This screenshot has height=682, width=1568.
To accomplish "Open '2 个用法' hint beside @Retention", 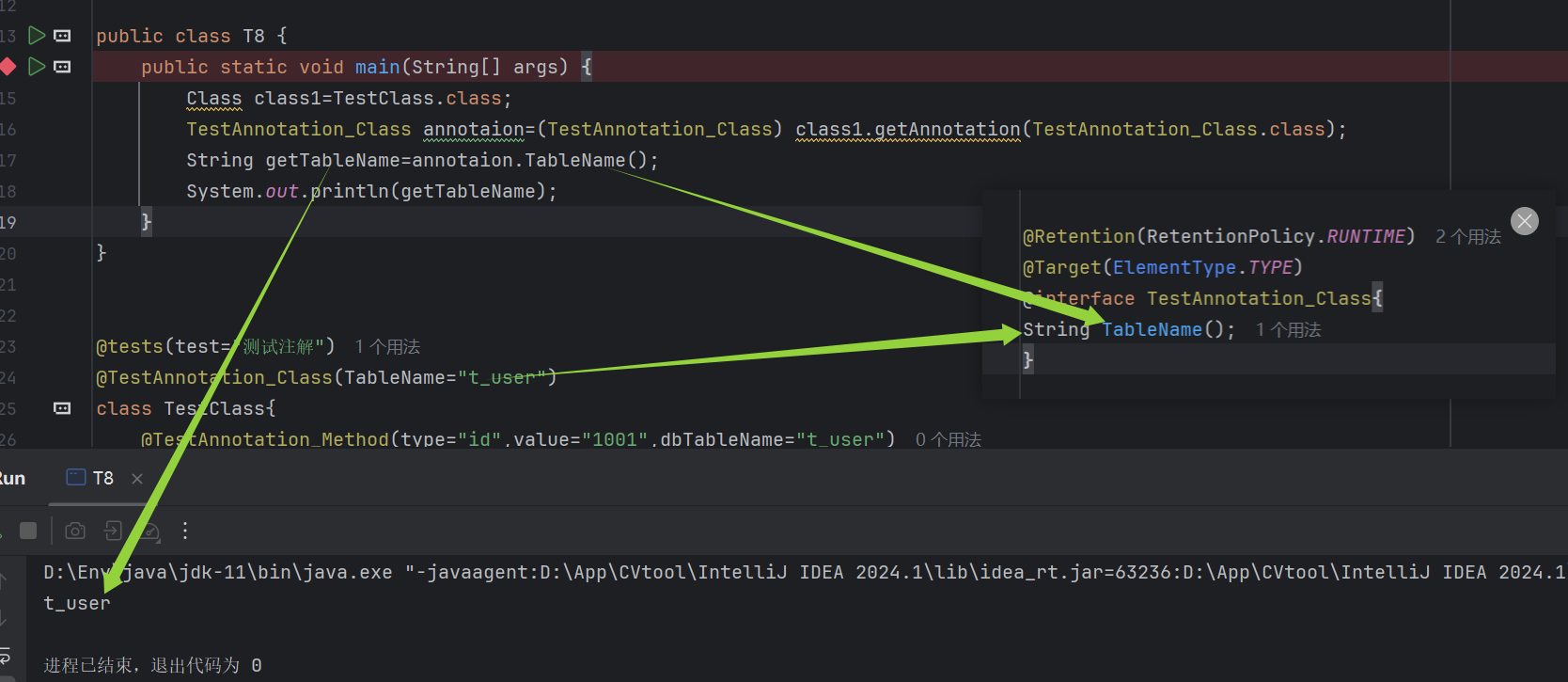I will pos(1468,237).
